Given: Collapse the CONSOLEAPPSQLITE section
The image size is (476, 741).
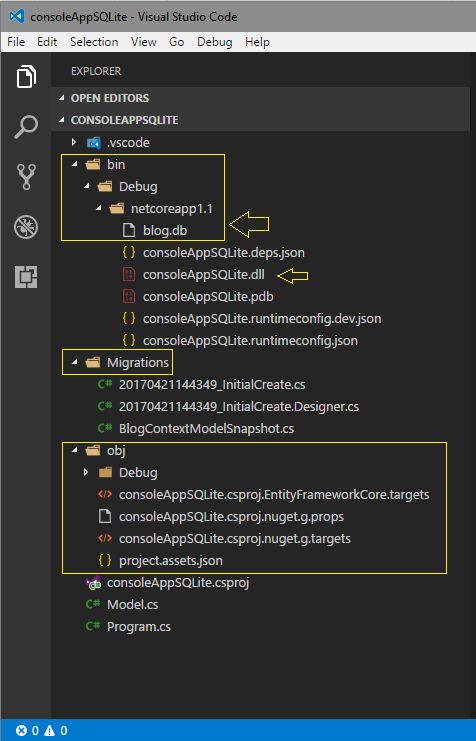Looking at the screenshot, I should [x=61, y=120].
